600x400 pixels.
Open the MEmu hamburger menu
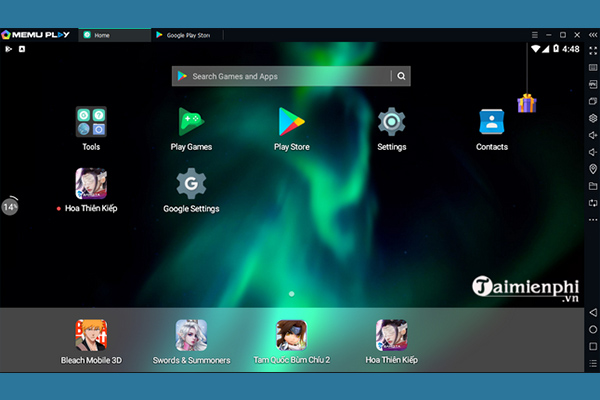pos(535,35)
